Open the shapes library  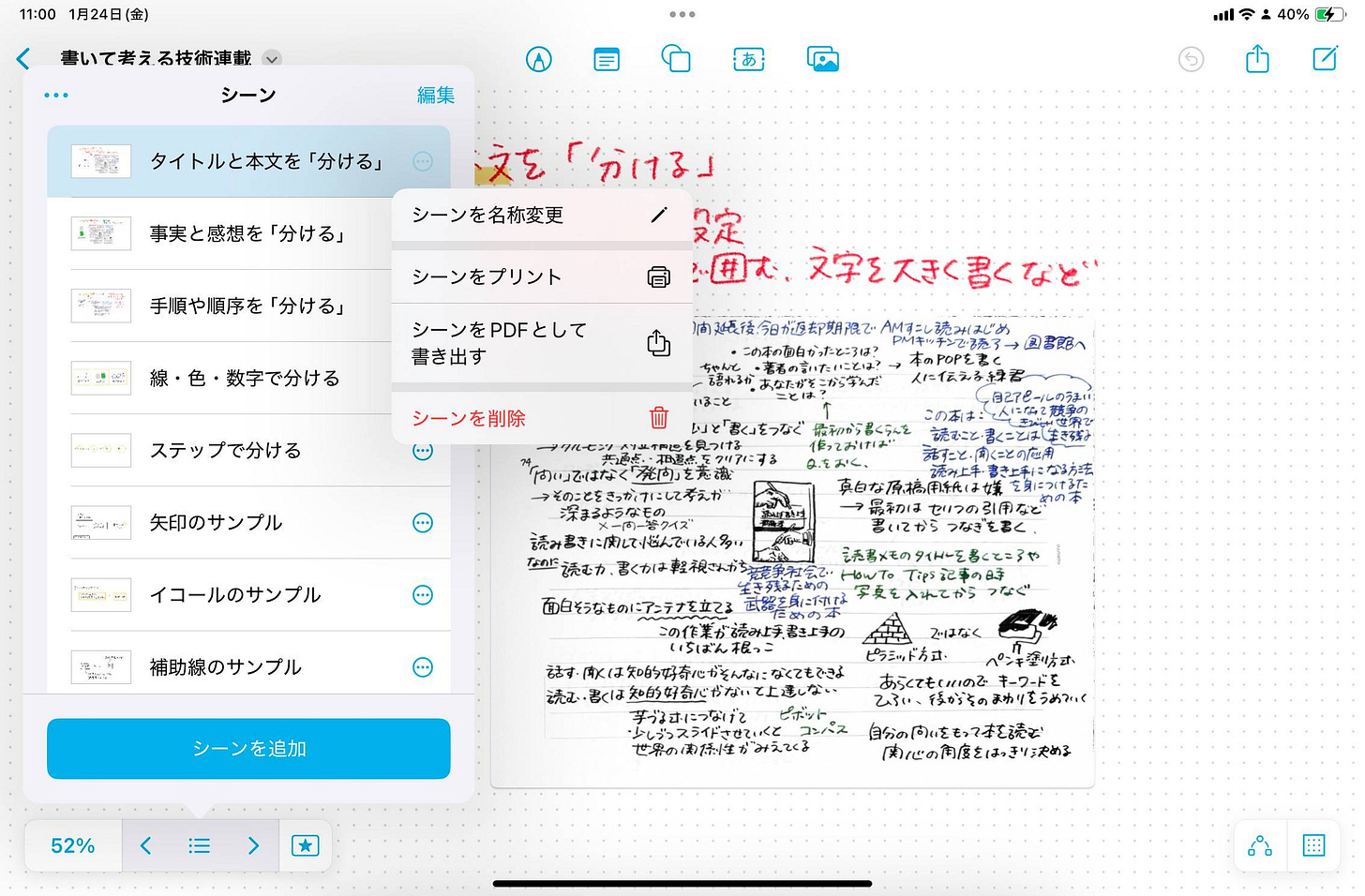click(676, 59)
